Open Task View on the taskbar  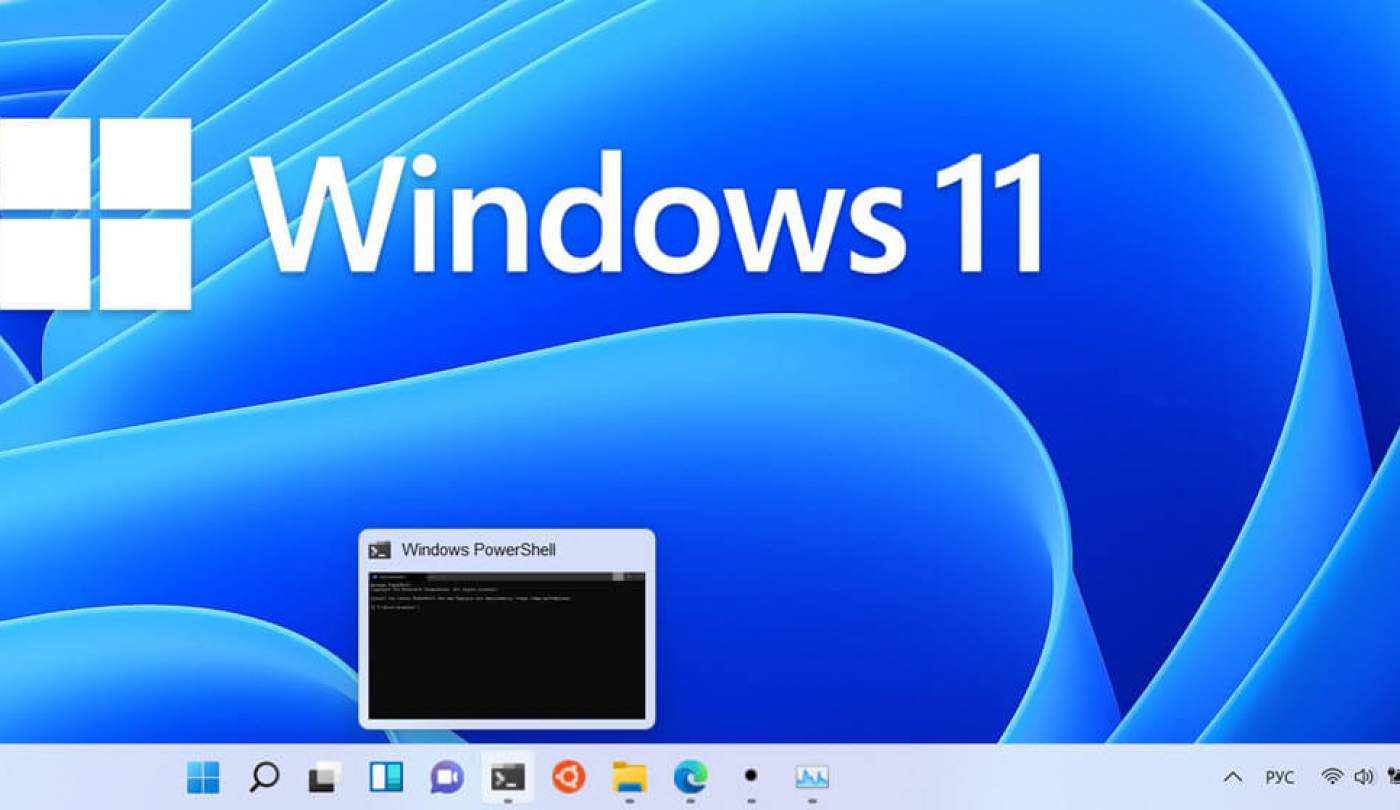click(324, 777)
